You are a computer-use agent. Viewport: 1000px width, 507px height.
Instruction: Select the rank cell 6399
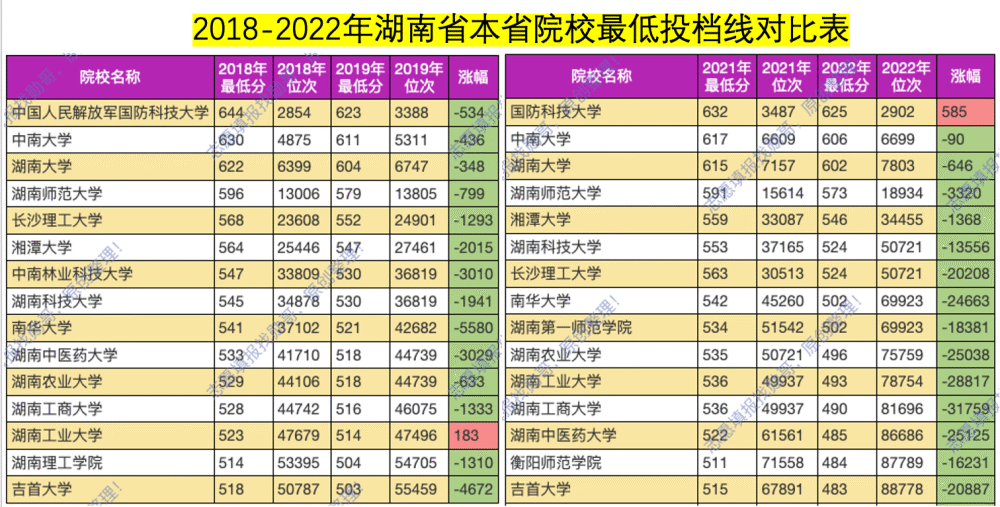(x=302, y=166)
